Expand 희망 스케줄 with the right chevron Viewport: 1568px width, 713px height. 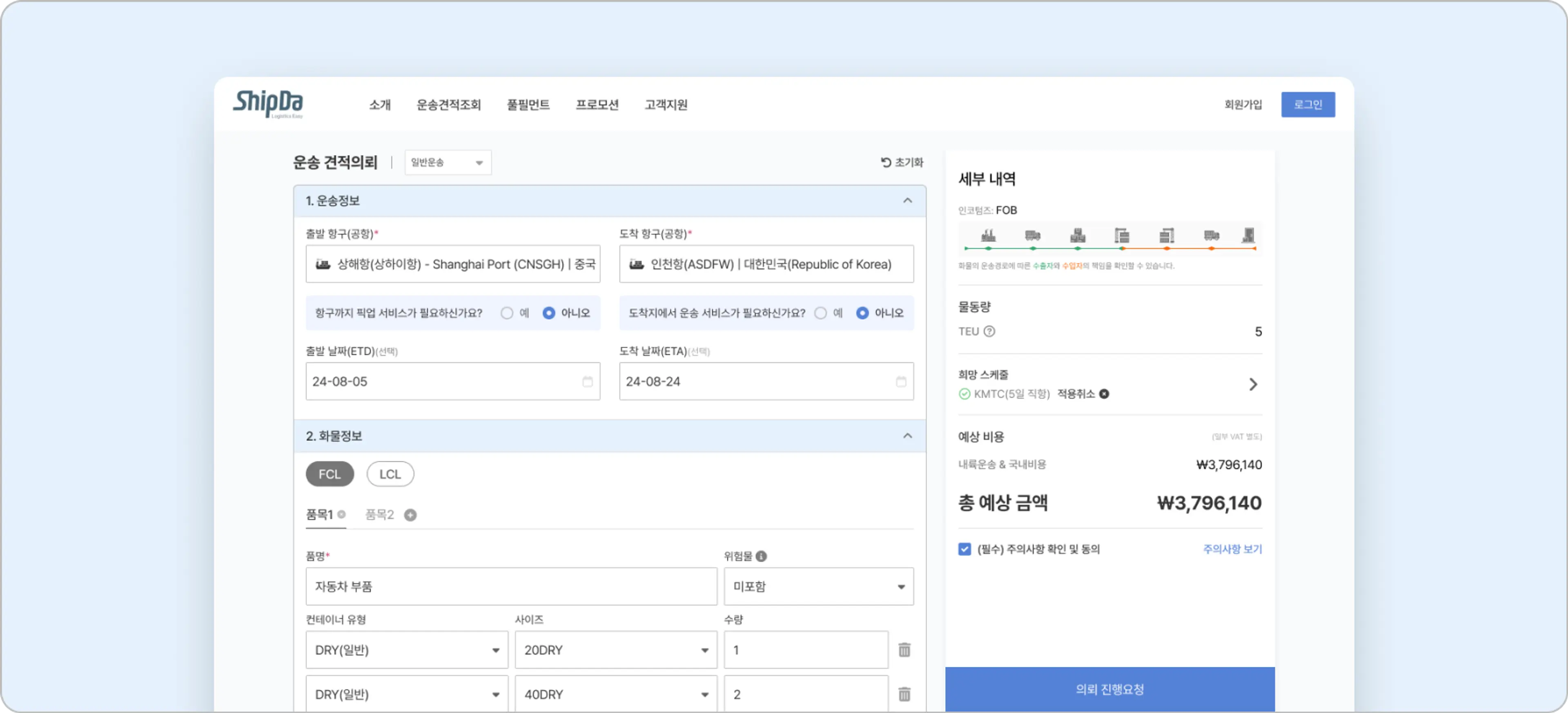[1253, 385]
